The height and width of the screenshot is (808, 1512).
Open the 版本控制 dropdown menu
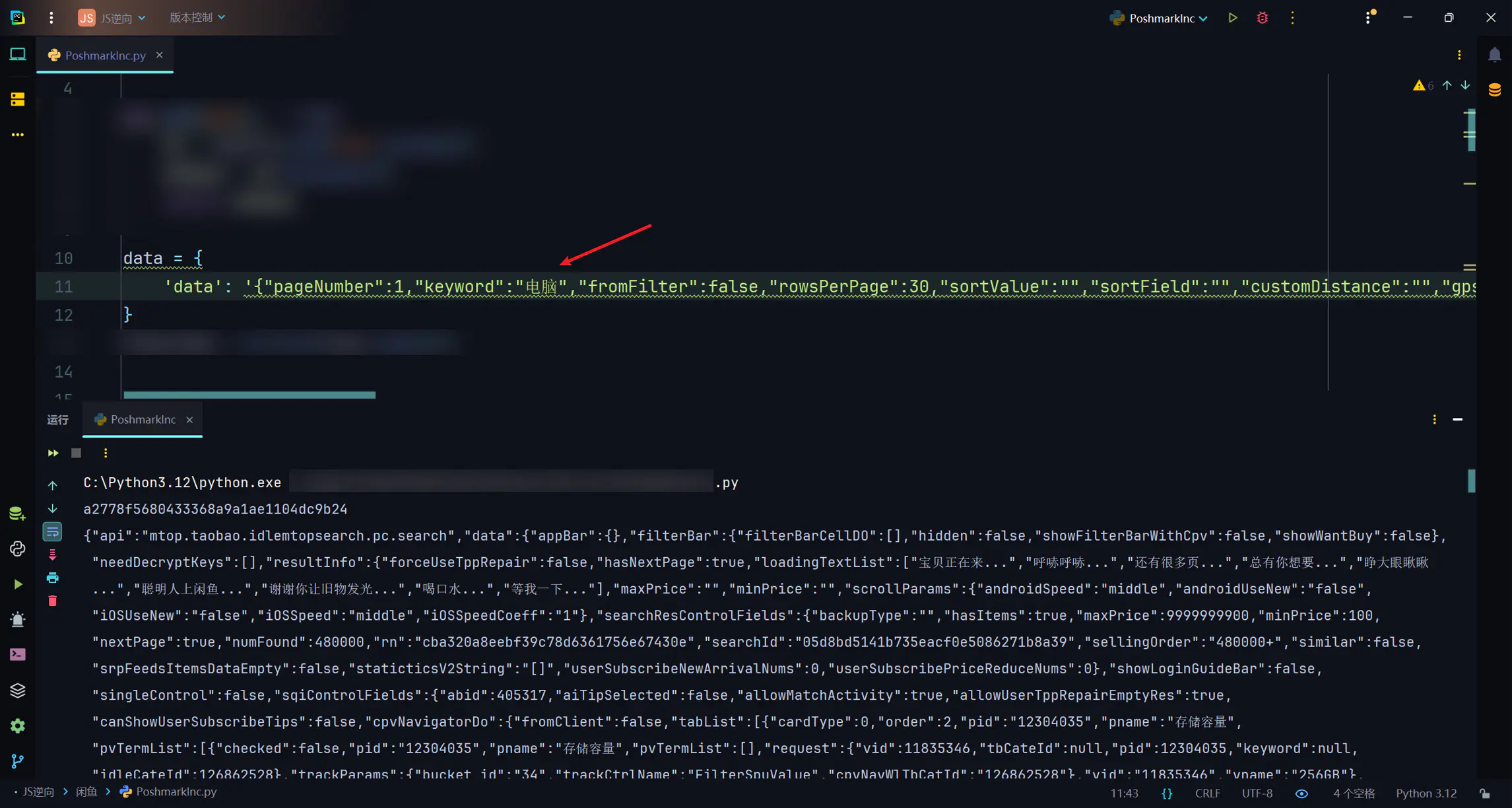tap(197, 18)
